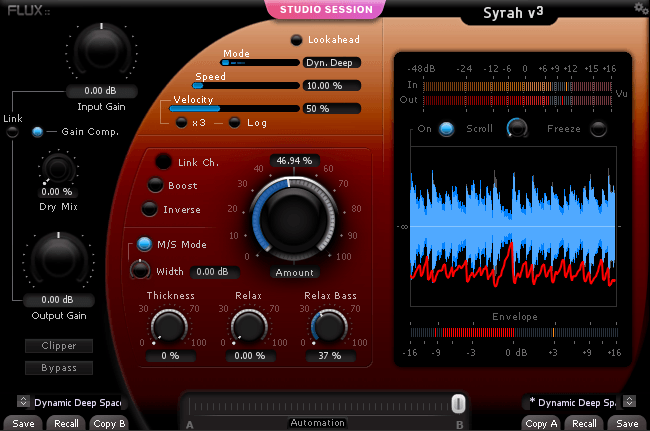650x431 pixels.
Task: Recall preset slot A
Action: click(x=66, y=424)
